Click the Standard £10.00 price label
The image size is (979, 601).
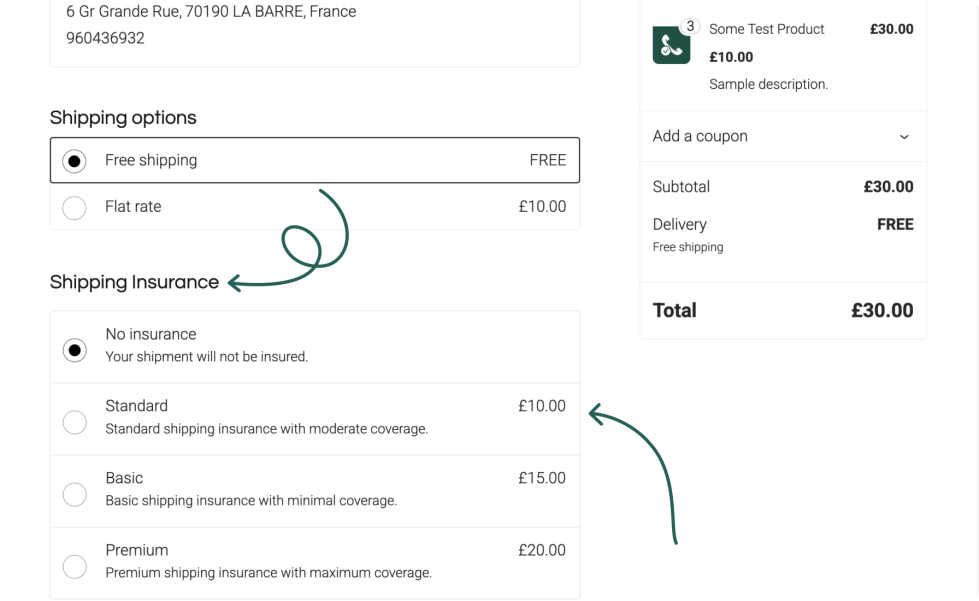point(542,406)
